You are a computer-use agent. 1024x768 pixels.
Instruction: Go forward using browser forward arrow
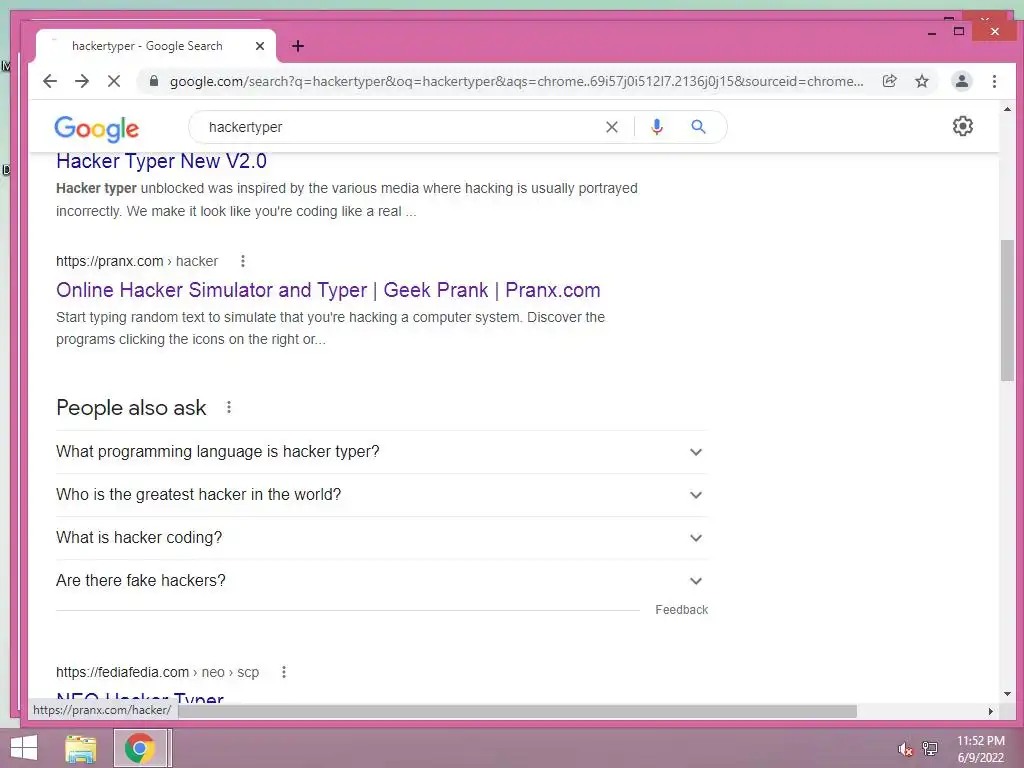pos(82,81)
